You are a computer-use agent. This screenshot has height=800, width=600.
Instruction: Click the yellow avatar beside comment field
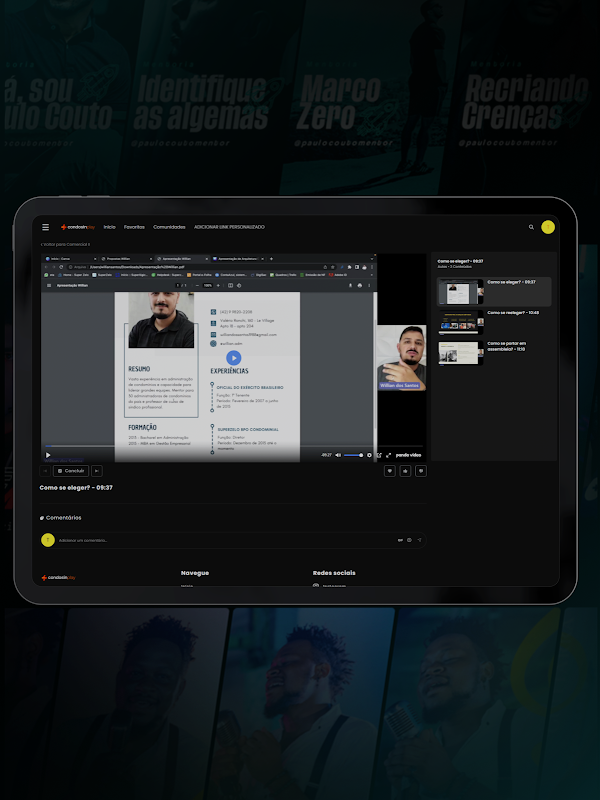(48, 540)
